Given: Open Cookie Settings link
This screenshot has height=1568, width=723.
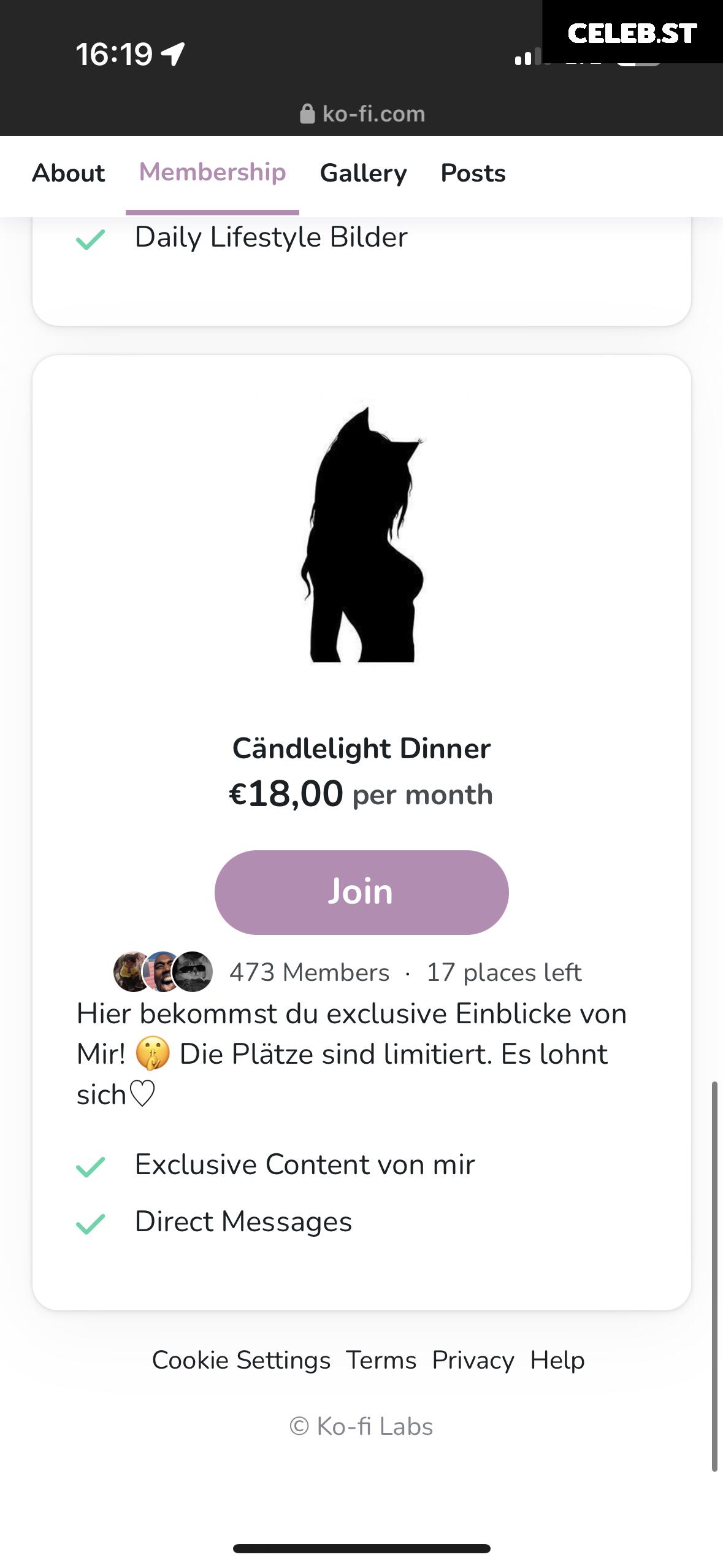Looking at the screenshot, I should pyautogui.click(x=241, y=1360).
